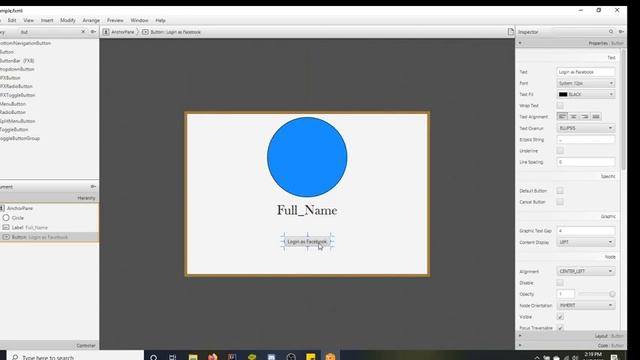
Task: Open the Alignment CENTER_LEFT dropdown
Action: click(x=586, y=271)
